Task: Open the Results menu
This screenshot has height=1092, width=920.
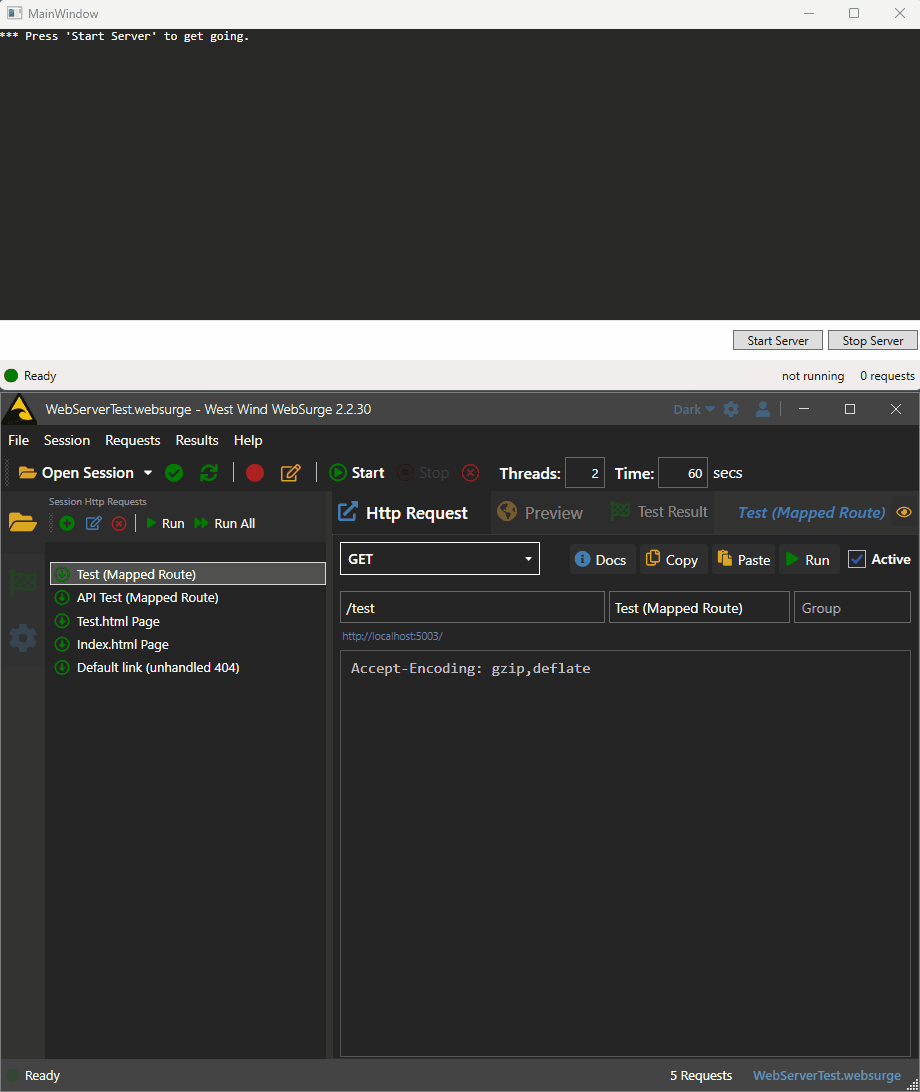Action: 197,440
